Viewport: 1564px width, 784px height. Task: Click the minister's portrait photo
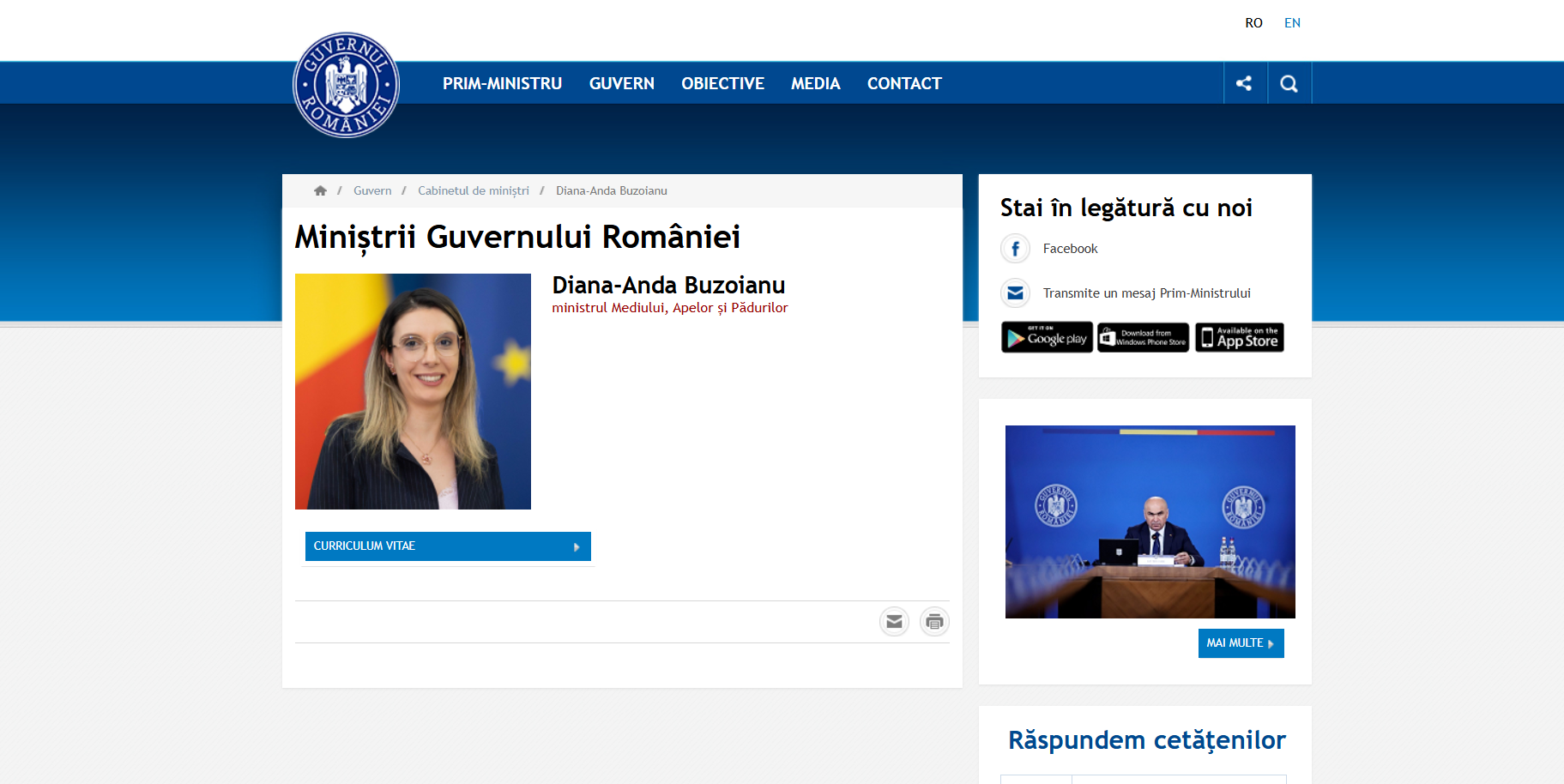point(413,391)
